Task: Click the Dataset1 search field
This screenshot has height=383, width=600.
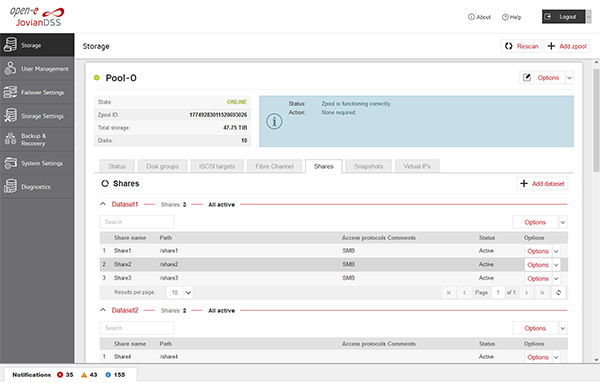Action: click(137, 222)
